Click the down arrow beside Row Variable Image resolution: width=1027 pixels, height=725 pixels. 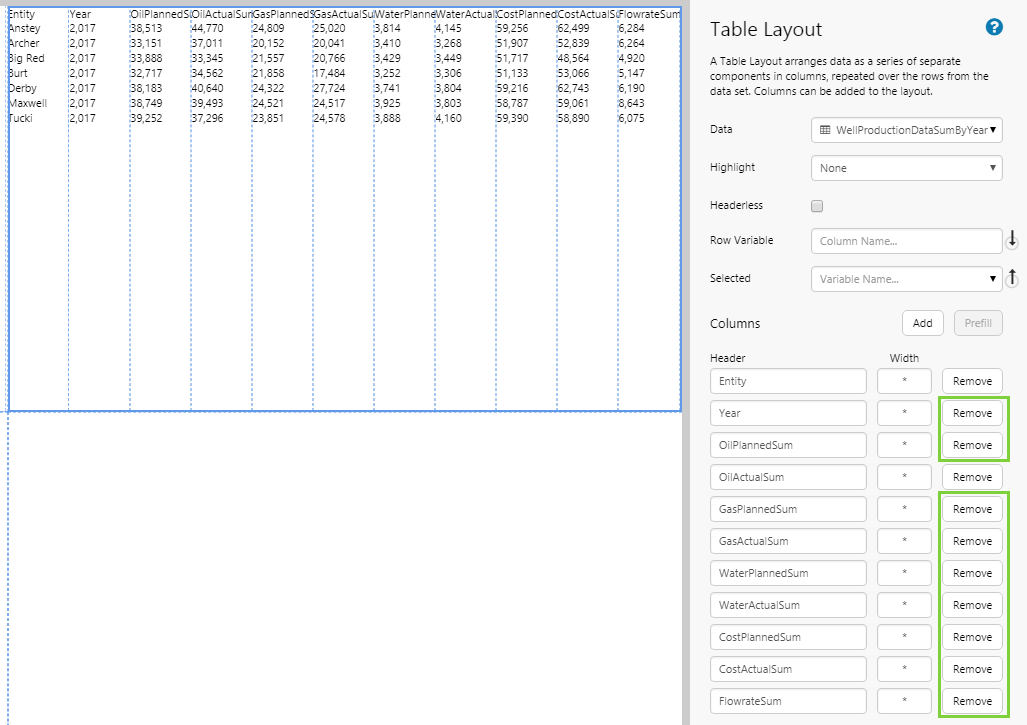[x=1012, y=240]
